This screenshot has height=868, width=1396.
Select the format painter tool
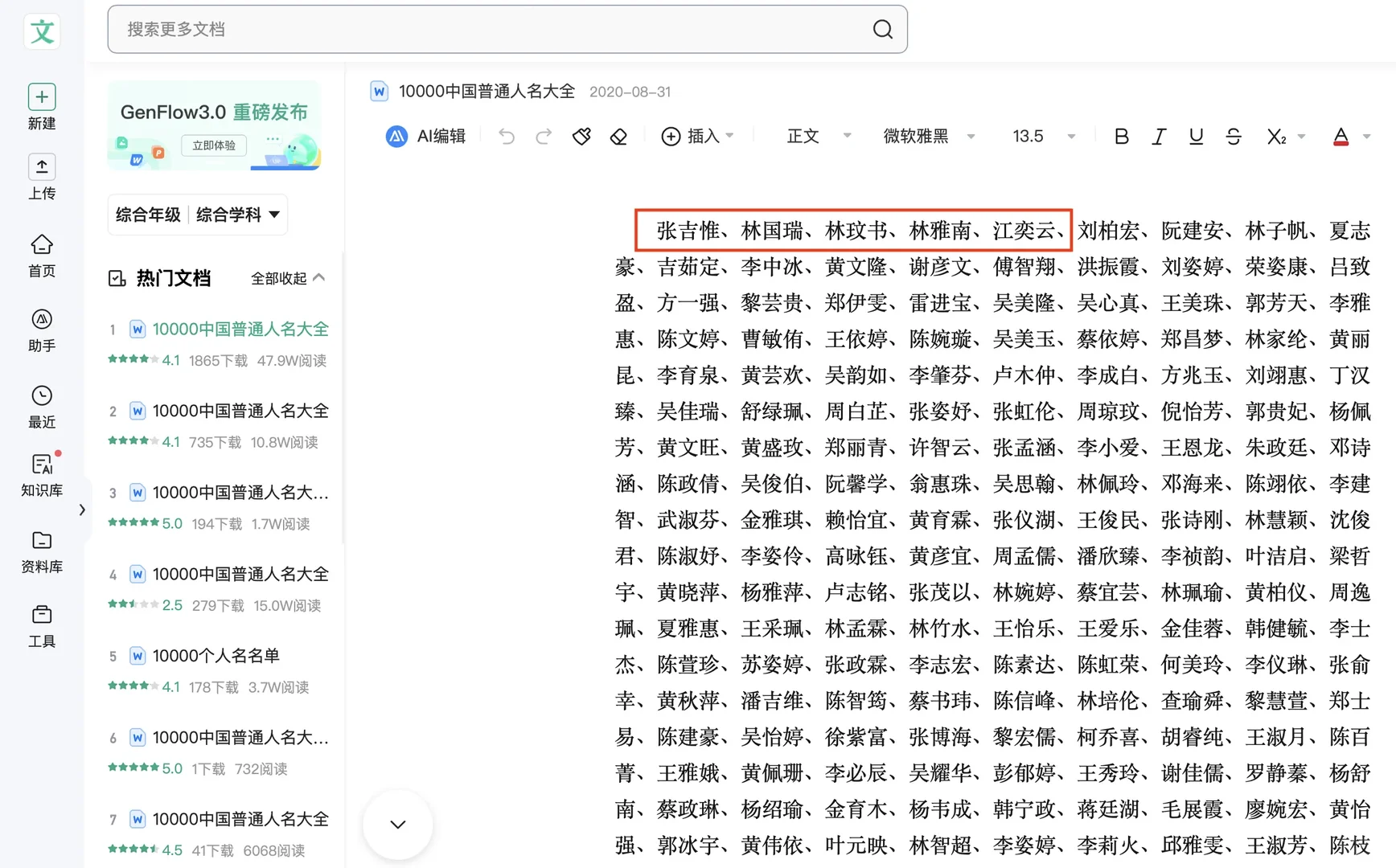pos(581,136)
